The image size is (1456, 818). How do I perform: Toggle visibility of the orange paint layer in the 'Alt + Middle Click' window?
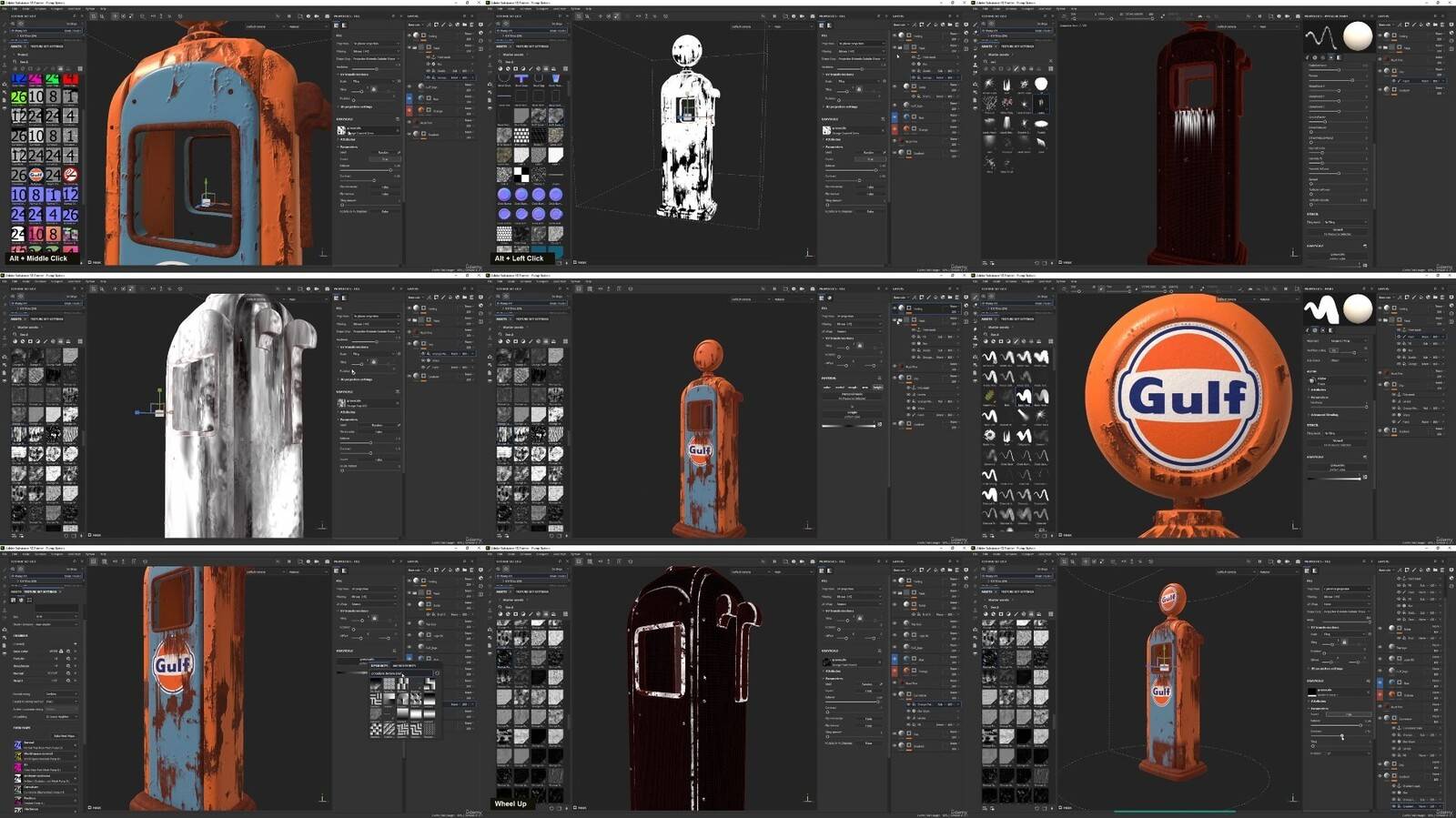[409, 111]
